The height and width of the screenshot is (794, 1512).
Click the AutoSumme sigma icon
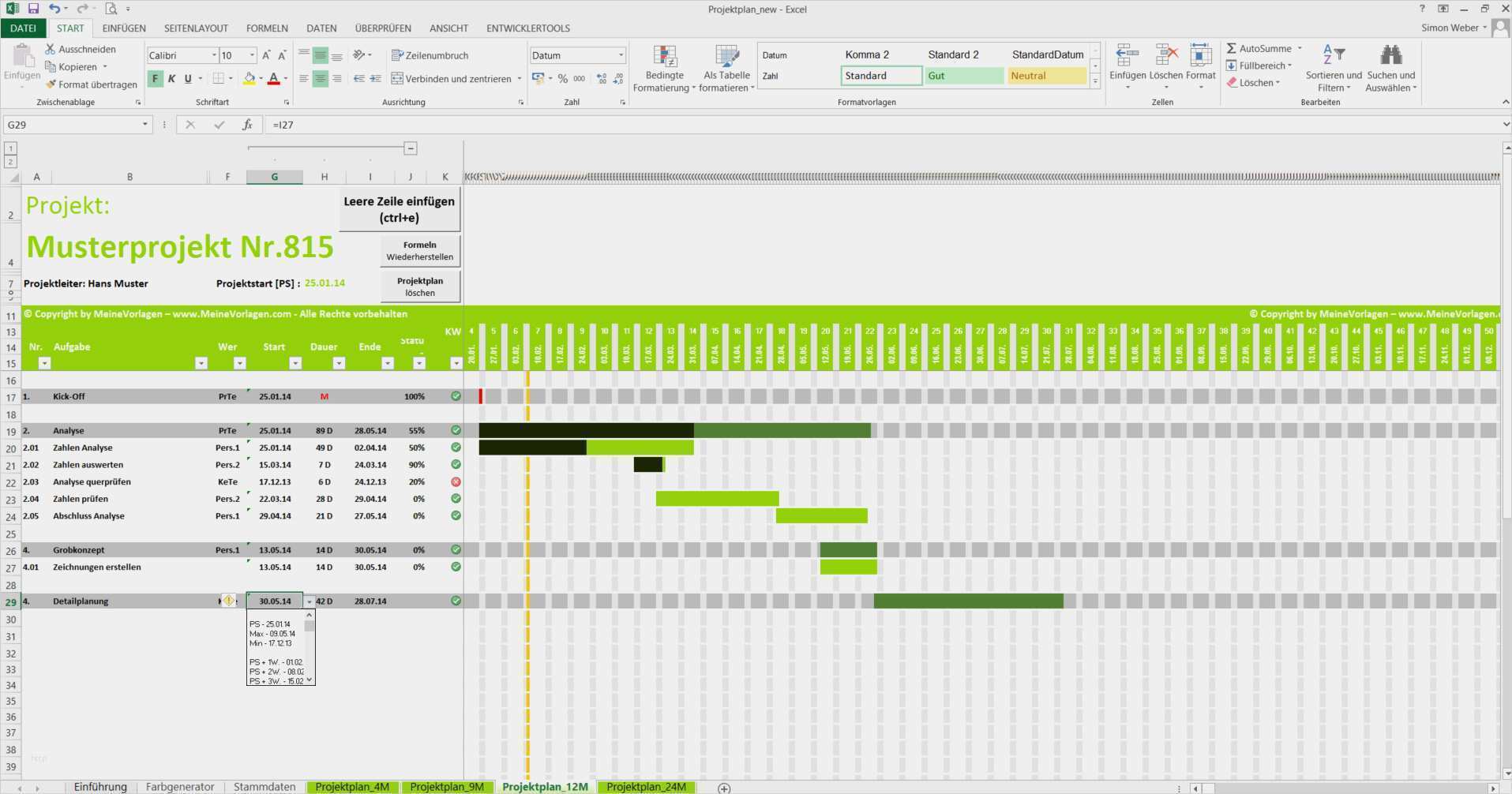[x=1232, y=48]
